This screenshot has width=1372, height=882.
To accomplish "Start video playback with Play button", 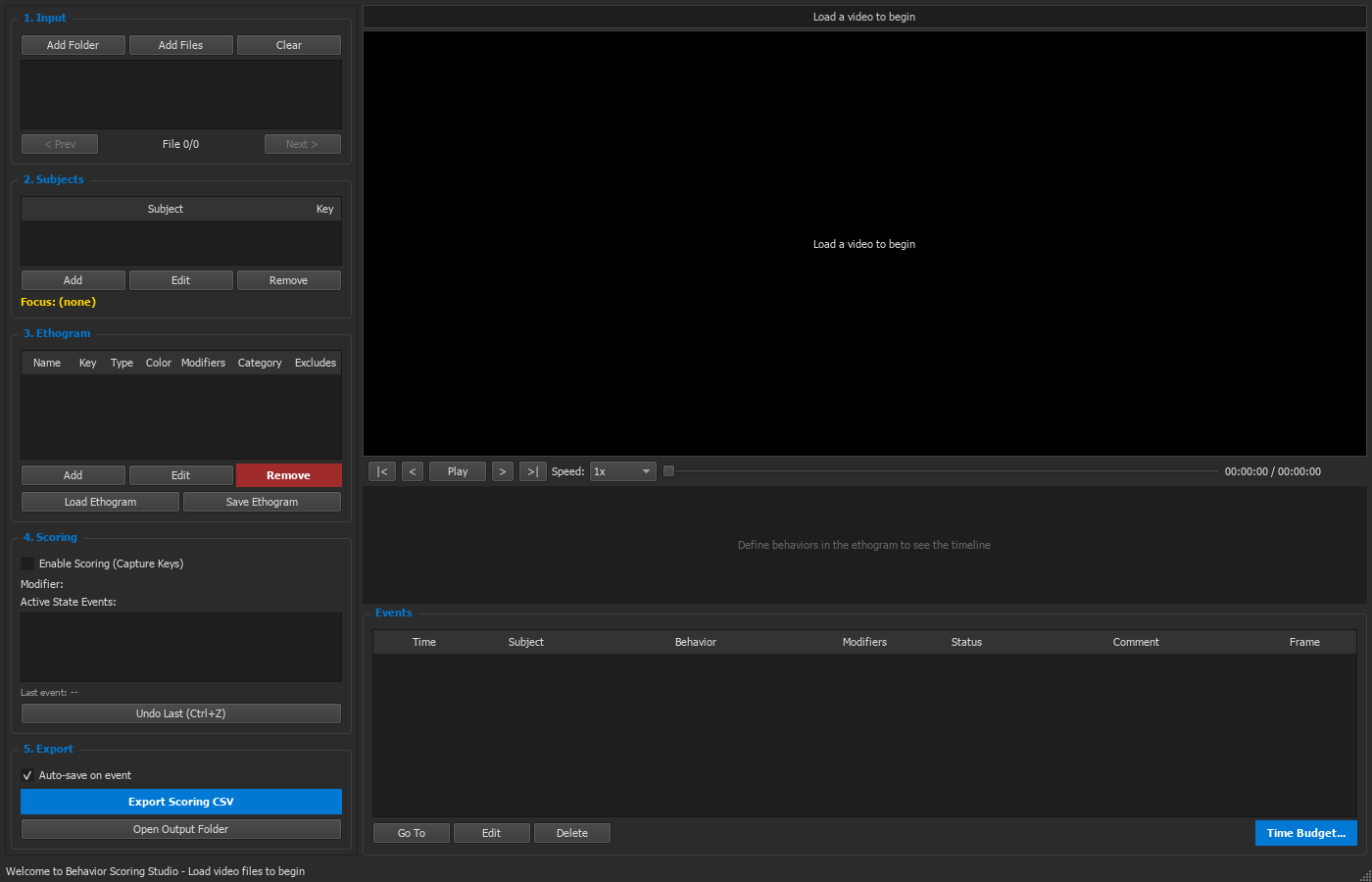I will coord(458,471).
